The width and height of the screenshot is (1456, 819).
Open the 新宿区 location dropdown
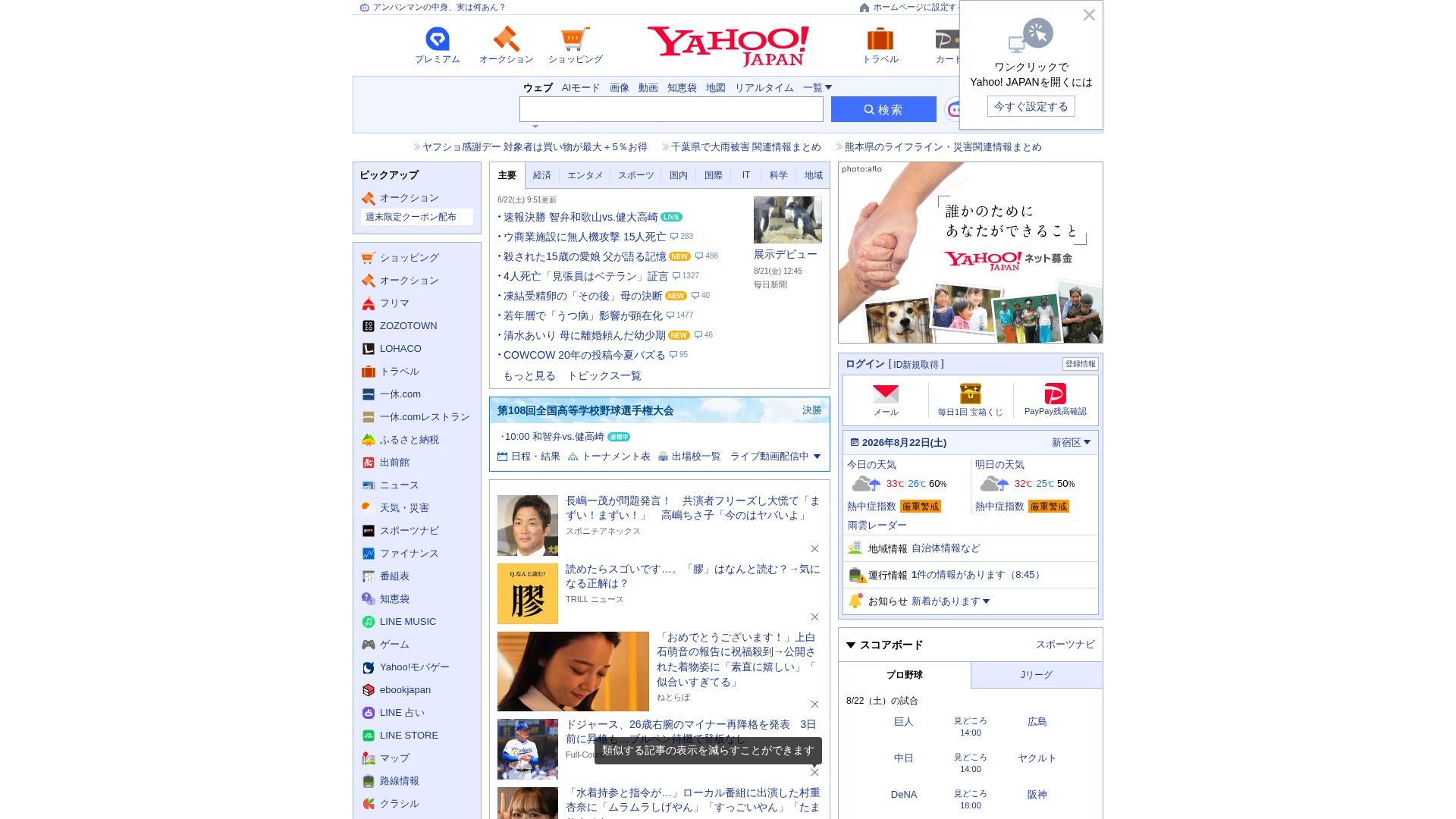point(1071,443)
